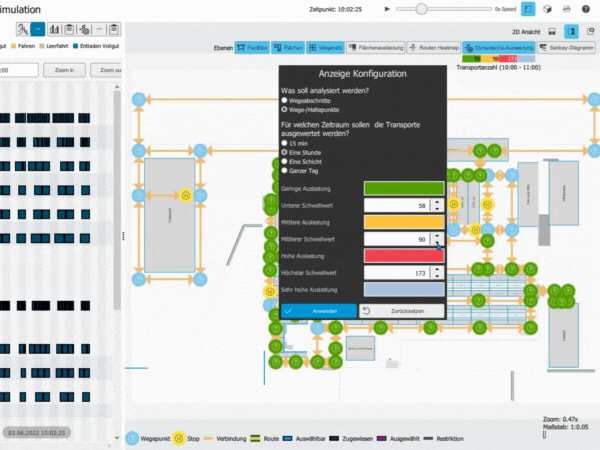This screenshot has width=600, height=450.
Task: Choose Ganzer Tag radio option
Action: [x=285, y=169]
